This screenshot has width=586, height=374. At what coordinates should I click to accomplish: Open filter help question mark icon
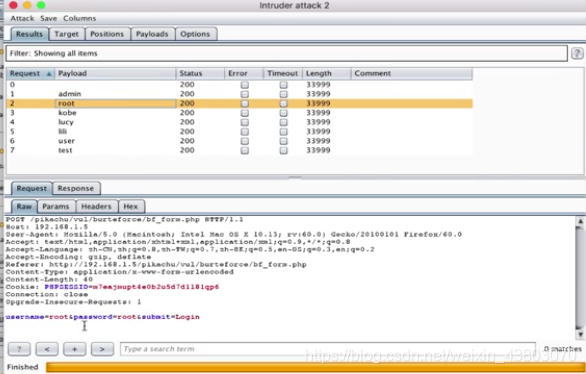(x=577, y=53)
